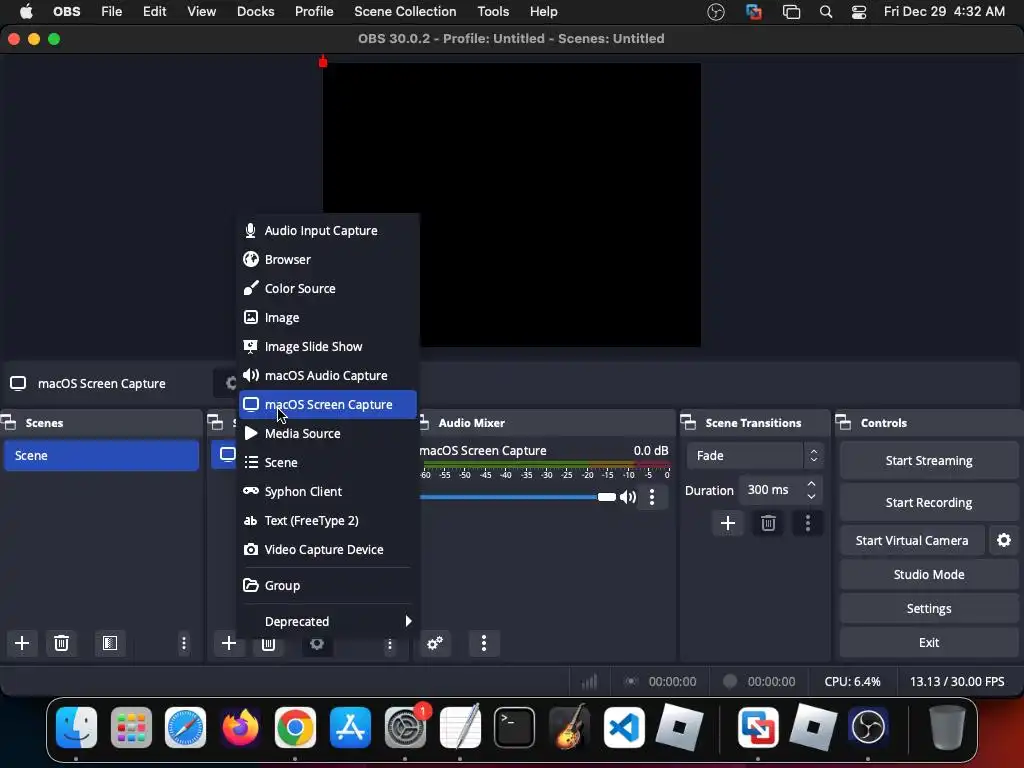Click the Exit button
The height and width of the screenshot is (768, 1024).
point(929,643)
